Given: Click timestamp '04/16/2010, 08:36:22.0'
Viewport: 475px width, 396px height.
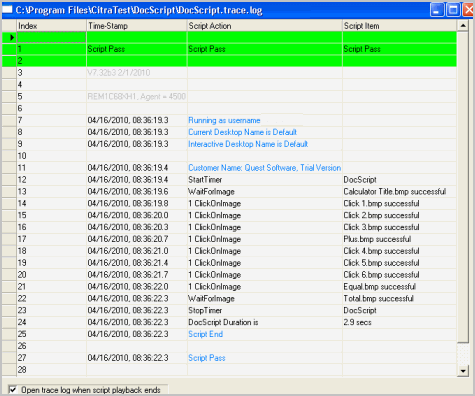Looking at the screenshot, I should (128, 287).
